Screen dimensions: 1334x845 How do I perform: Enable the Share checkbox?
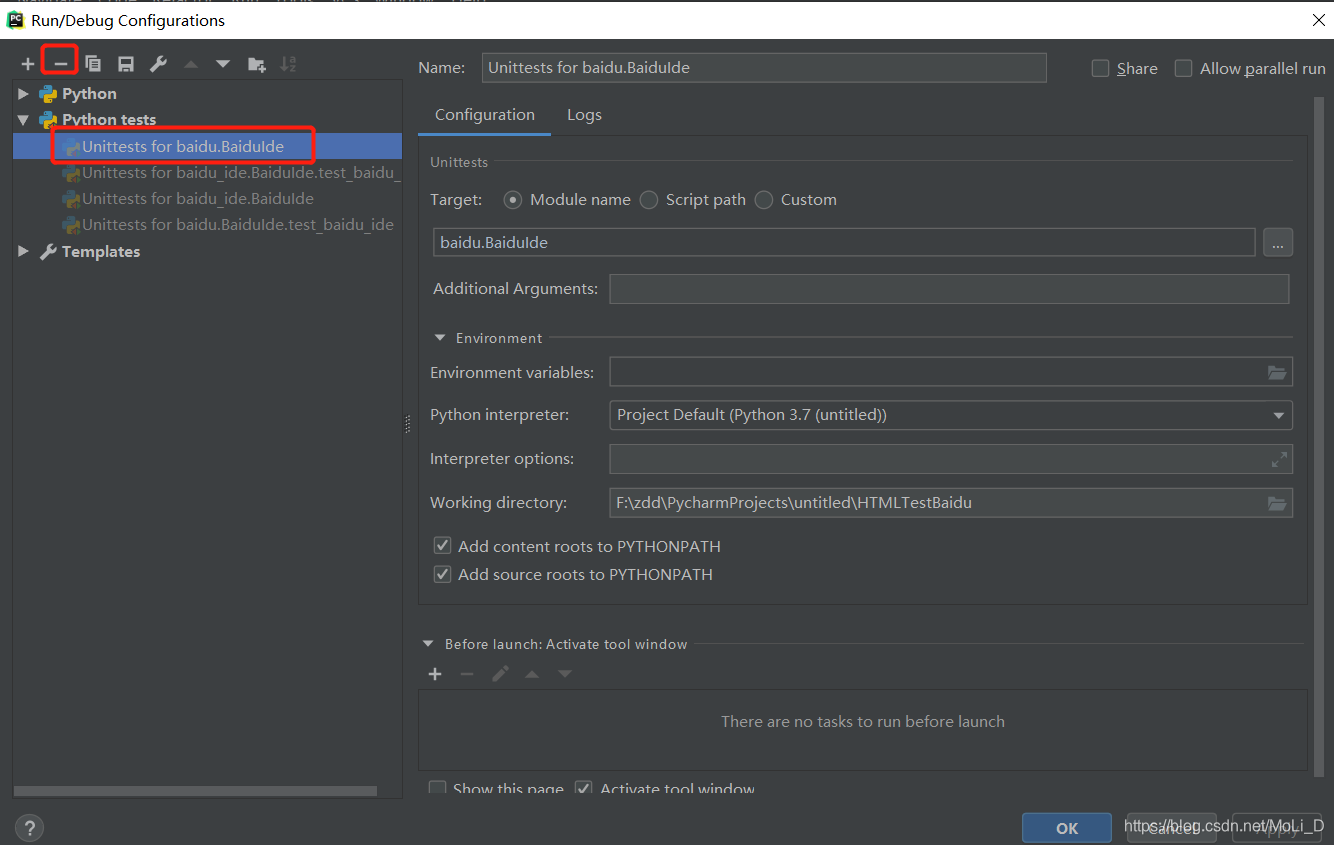coord(1101,68)
